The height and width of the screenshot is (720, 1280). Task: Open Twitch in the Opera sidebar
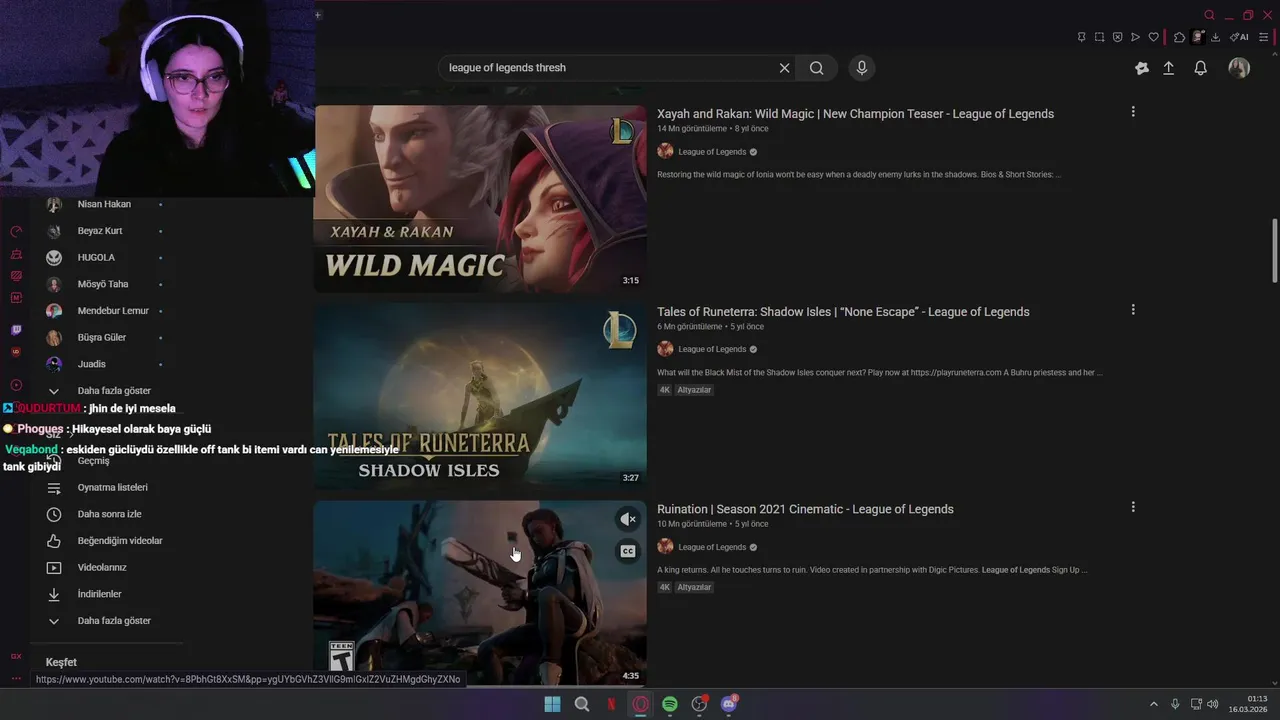[x=16, y=330]
